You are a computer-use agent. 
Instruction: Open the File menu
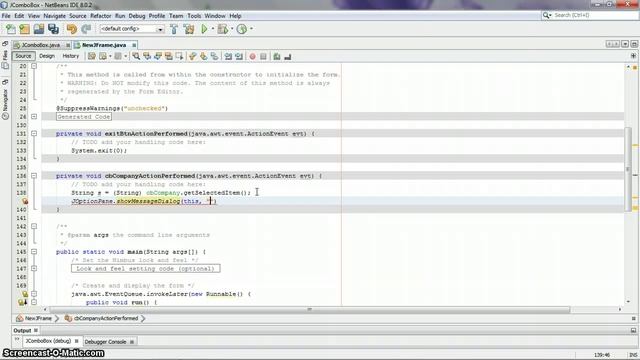tap(6, 16)
